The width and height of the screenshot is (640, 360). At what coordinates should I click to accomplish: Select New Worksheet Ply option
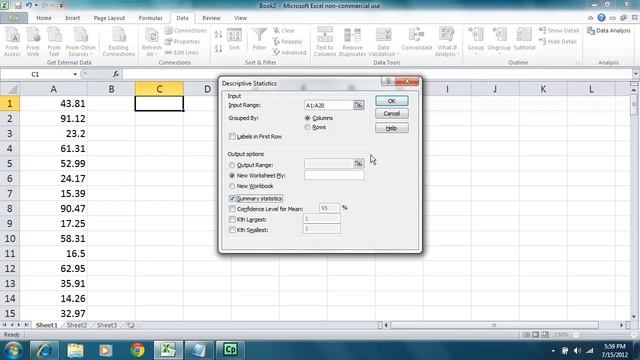tap(232, 176)
